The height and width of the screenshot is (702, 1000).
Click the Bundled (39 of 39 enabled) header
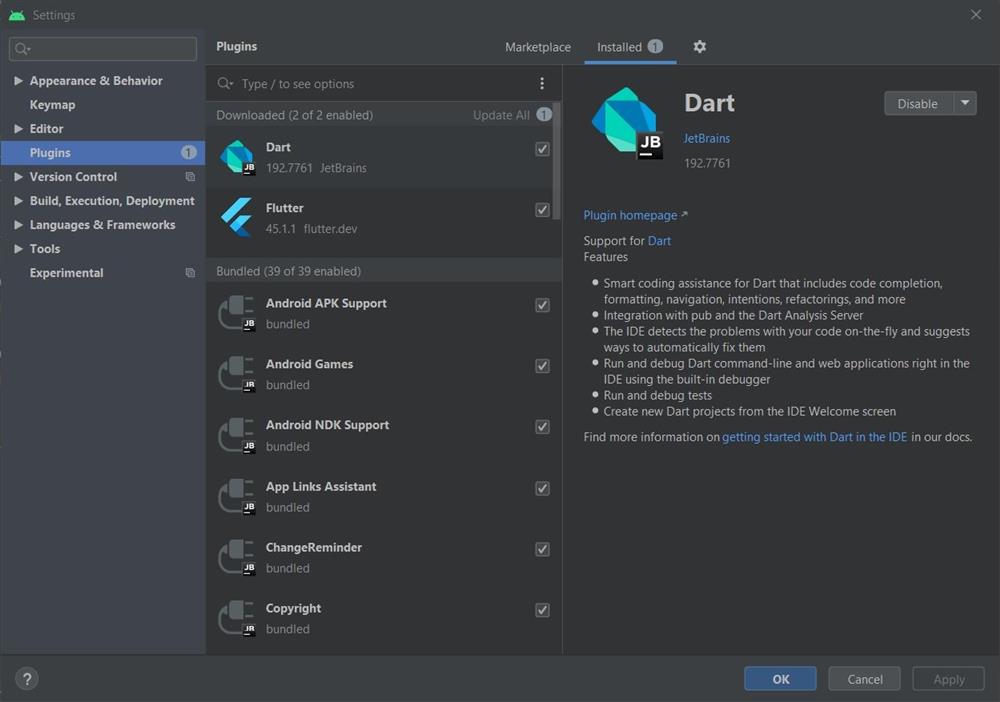point(288,271)
